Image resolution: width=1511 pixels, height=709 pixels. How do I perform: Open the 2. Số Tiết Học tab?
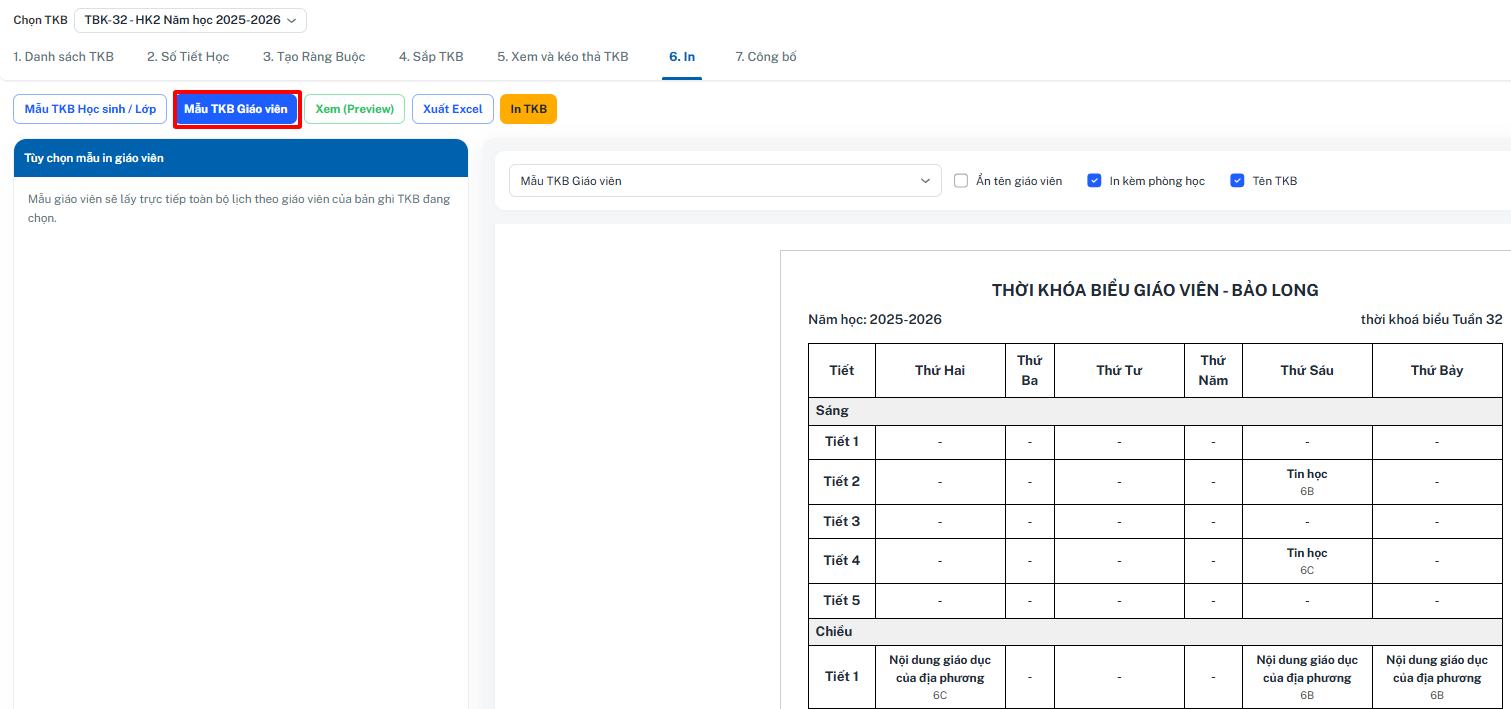click(x=188, y=57)
